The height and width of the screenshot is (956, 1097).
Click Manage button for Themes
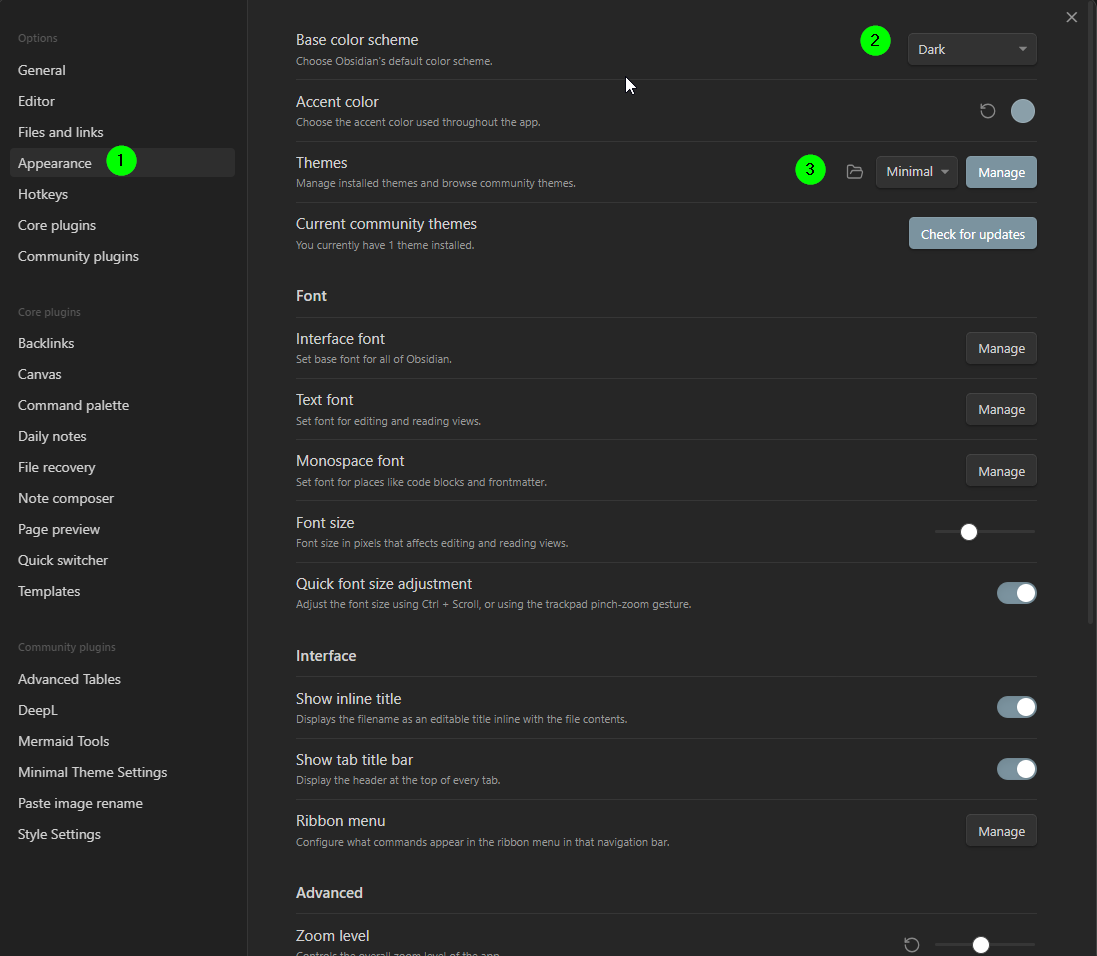(x=1001, y=172)
